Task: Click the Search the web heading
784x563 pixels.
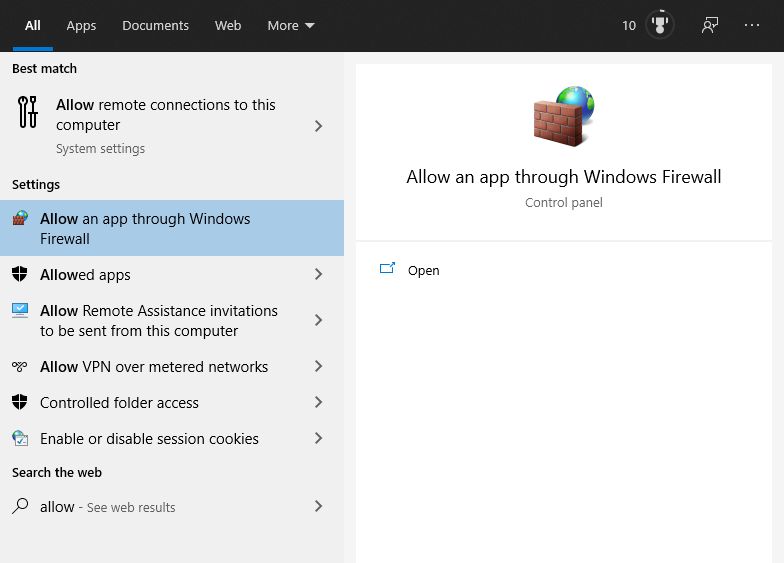Action: click(x=56, y=472)
